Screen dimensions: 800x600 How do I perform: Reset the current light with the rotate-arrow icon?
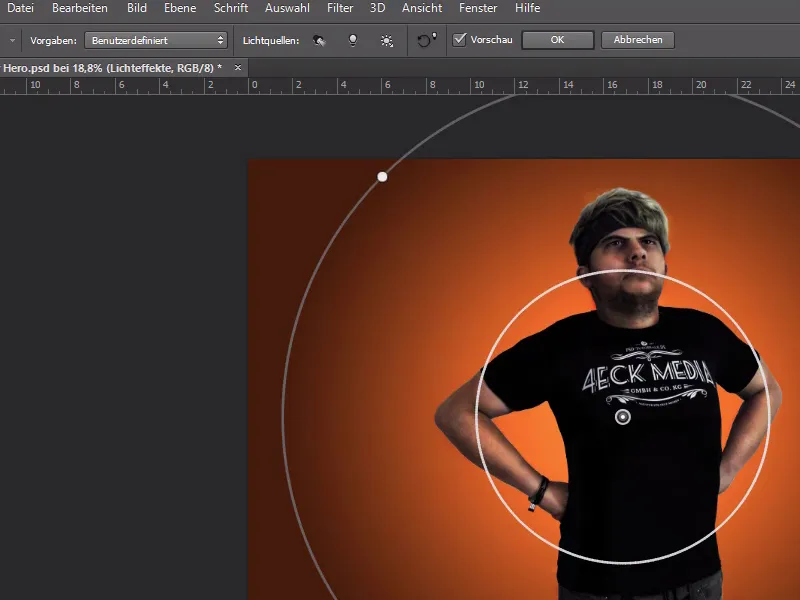point(427,40)
